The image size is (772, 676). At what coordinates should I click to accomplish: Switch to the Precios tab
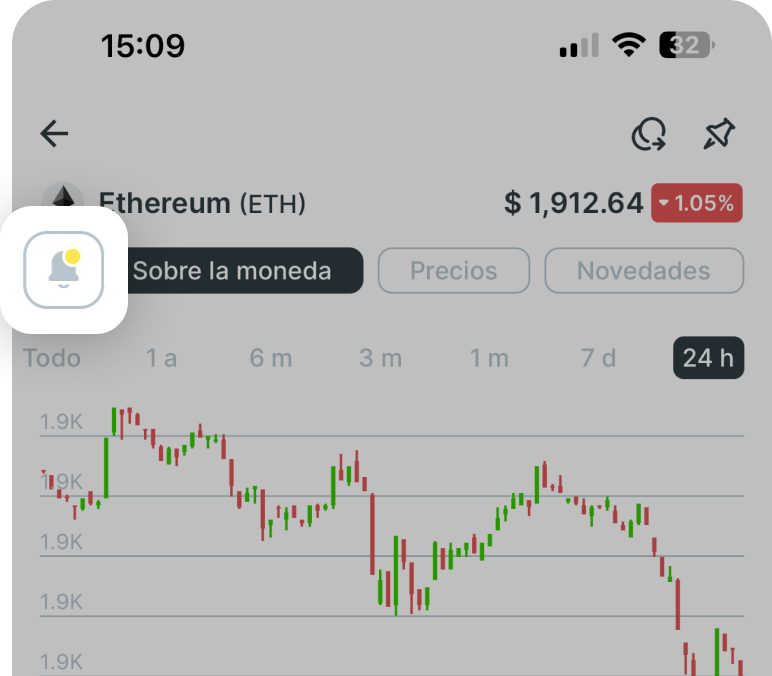tap(453, 270)
